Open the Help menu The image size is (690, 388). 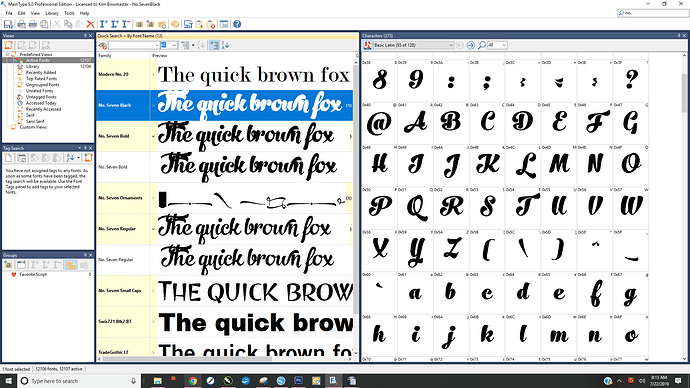(x=84, y=13)
